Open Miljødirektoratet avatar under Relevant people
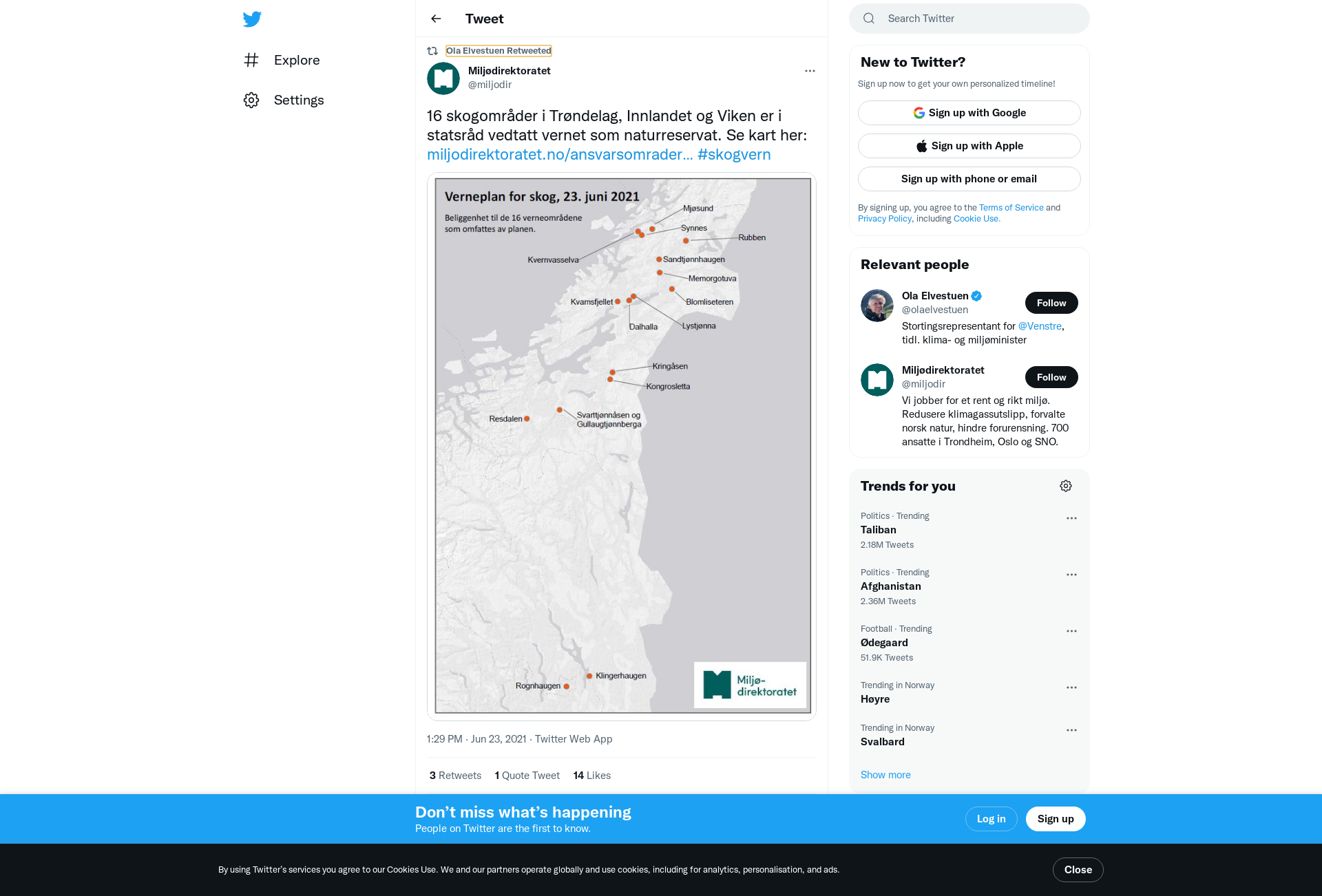This screenshot has height=896, width=1322. (877, 380)
